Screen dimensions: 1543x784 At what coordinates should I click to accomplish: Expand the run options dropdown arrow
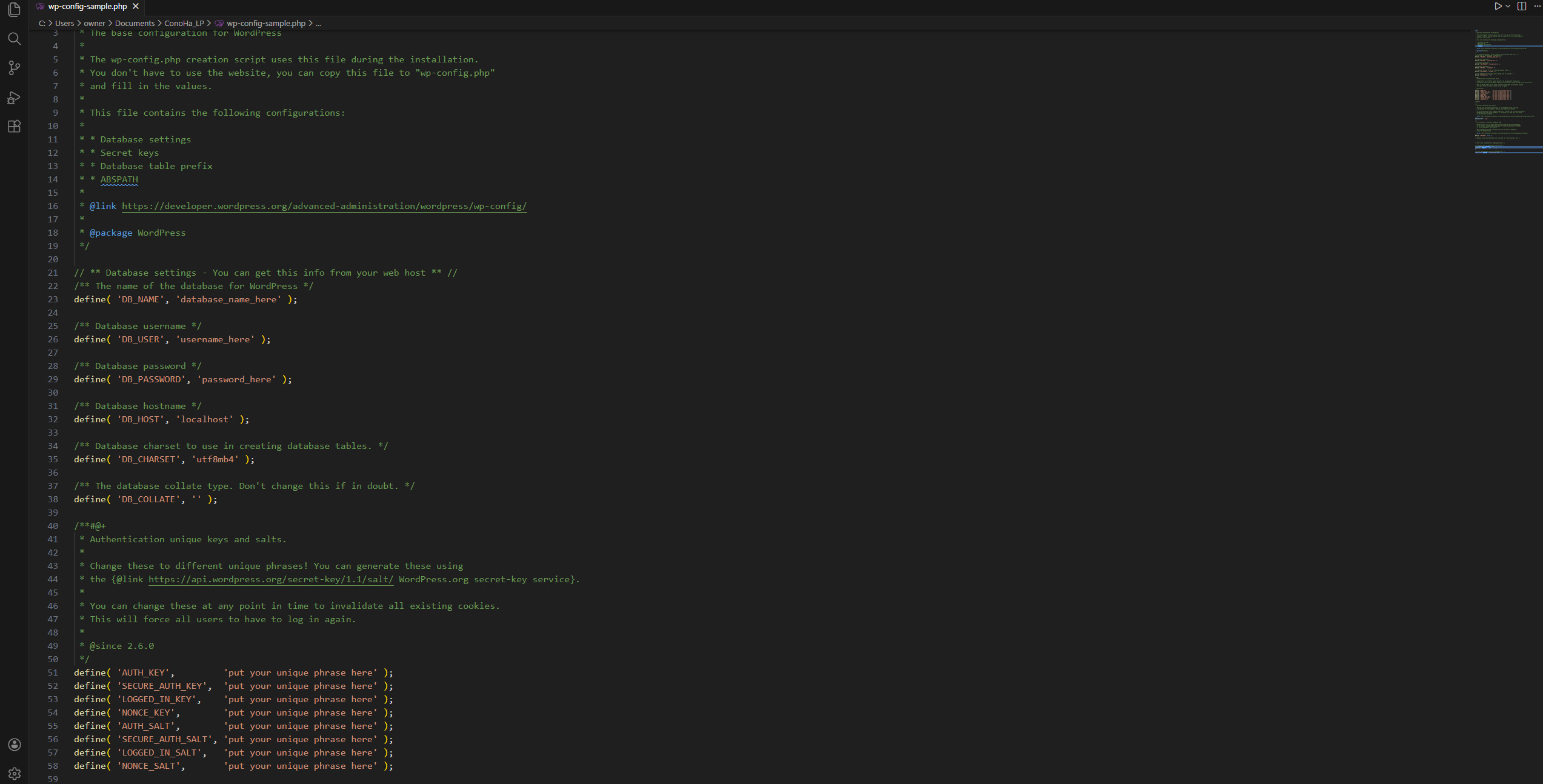[1507, 6]
